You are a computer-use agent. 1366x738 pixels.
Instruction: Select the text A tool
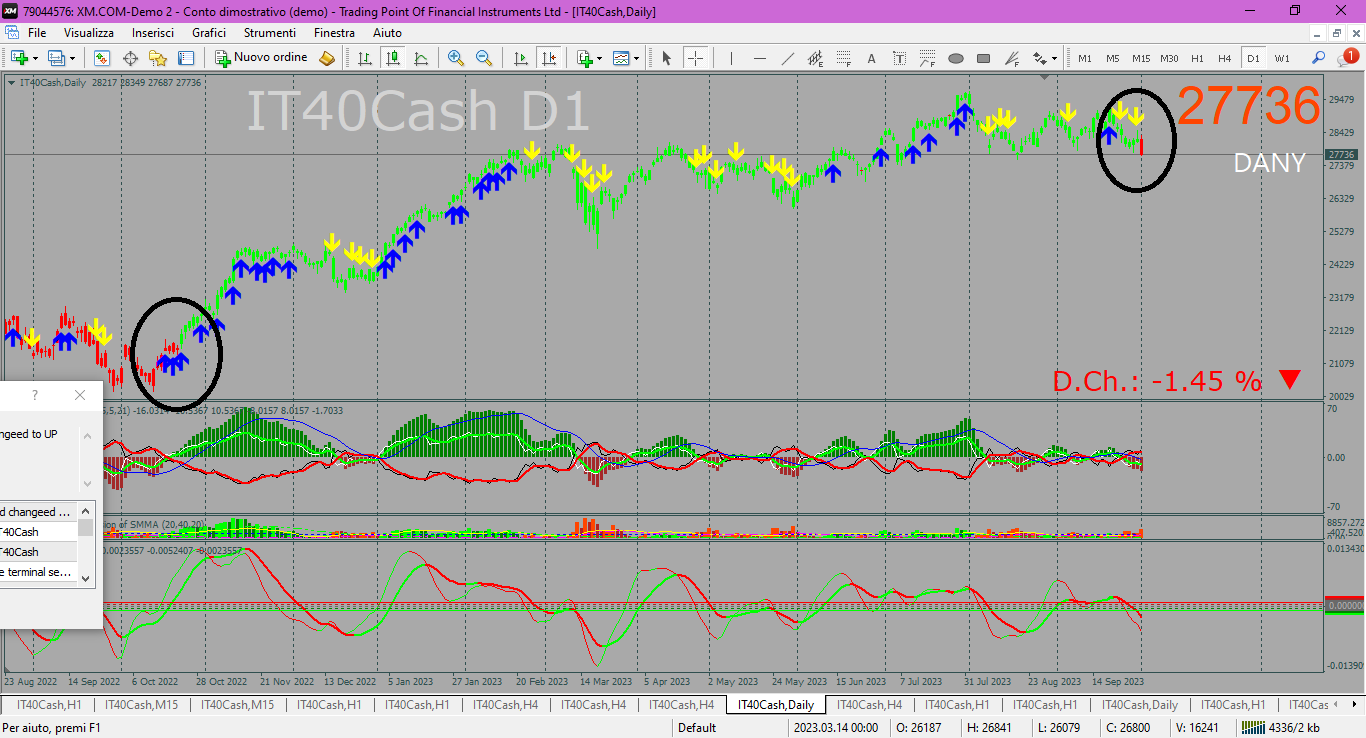pos(871,58)
